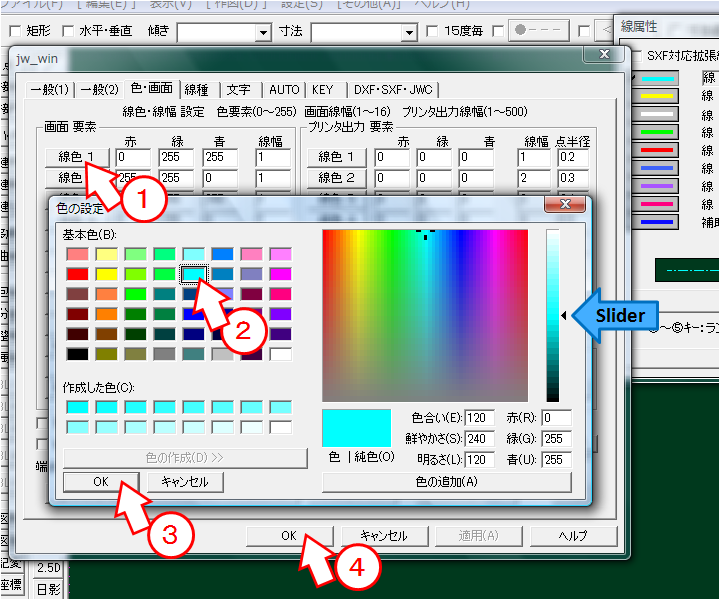Screen dimensions: 721x600
Task: Toggle the 15度毎 checkbox
Action: [432, 32]
